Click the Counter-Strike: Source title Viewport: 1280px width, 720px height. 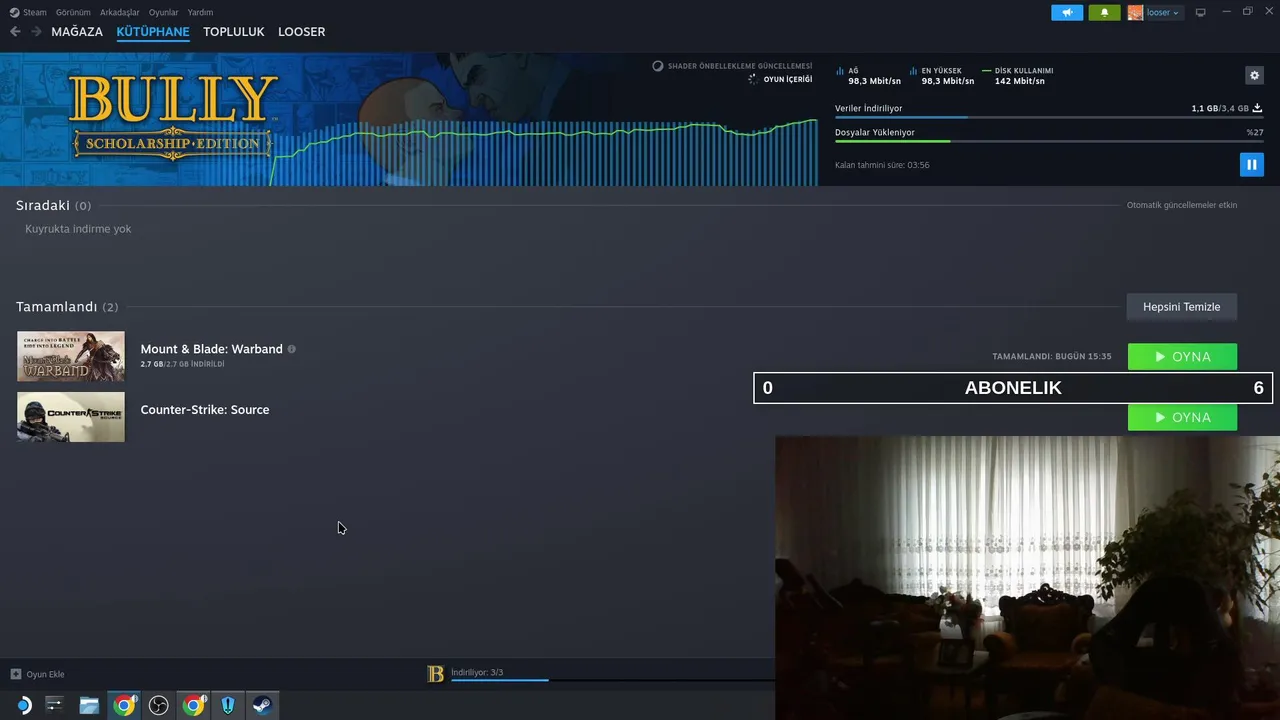tap(205, 409)
